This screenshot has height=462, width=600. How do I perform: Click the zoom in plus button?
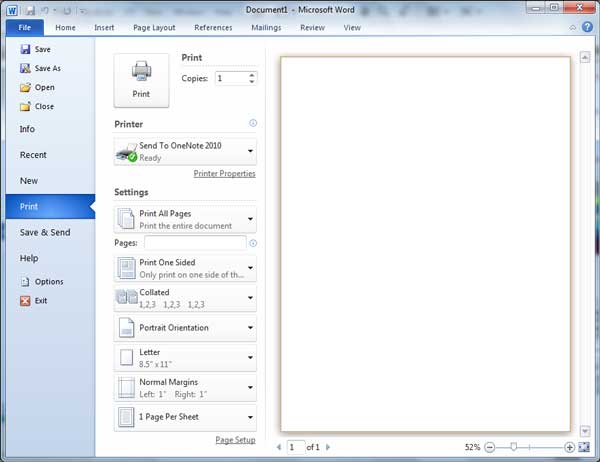click(x=569, y=447)
